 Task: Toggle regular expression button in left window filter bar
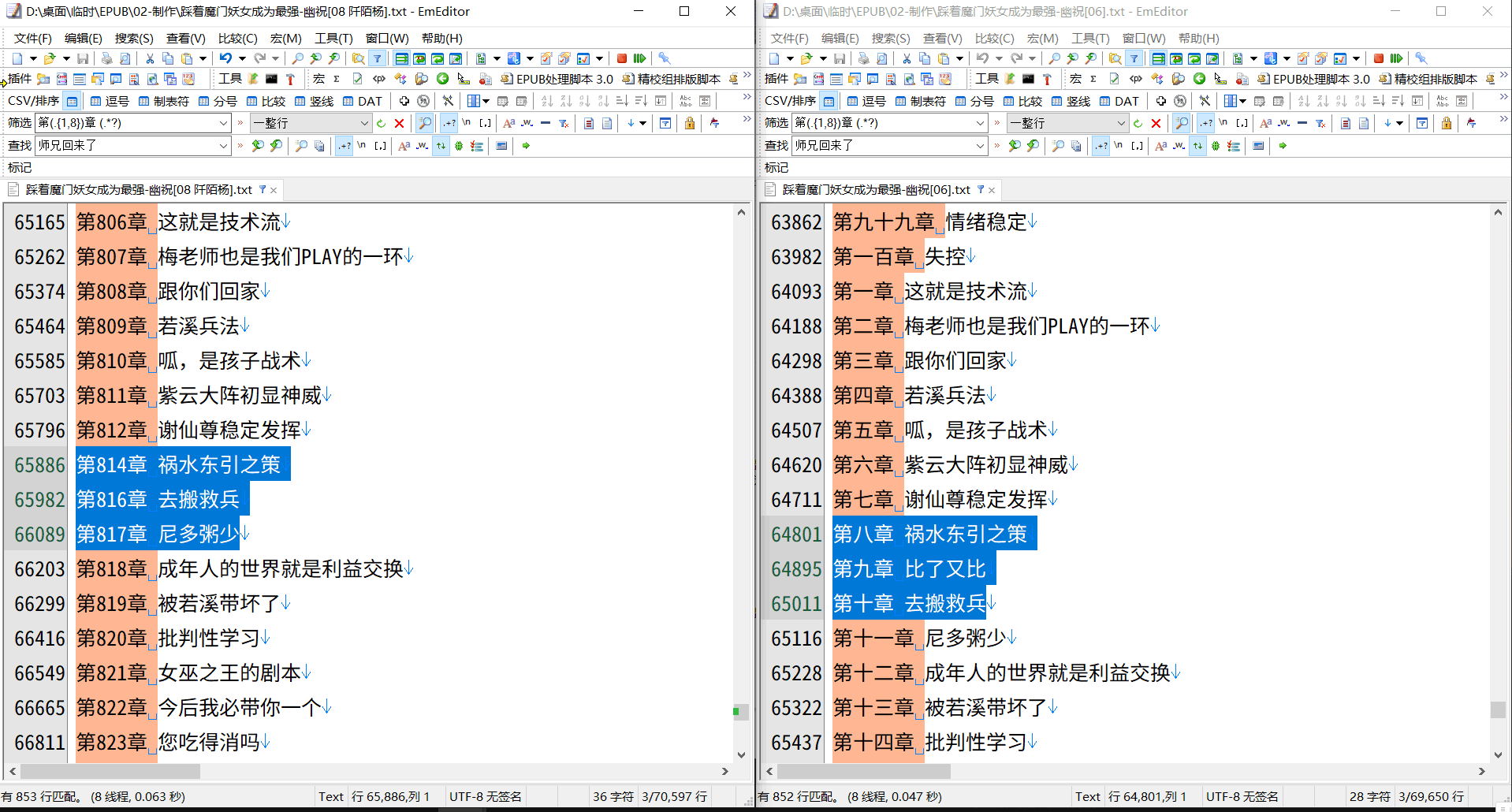tap(449, 123)
